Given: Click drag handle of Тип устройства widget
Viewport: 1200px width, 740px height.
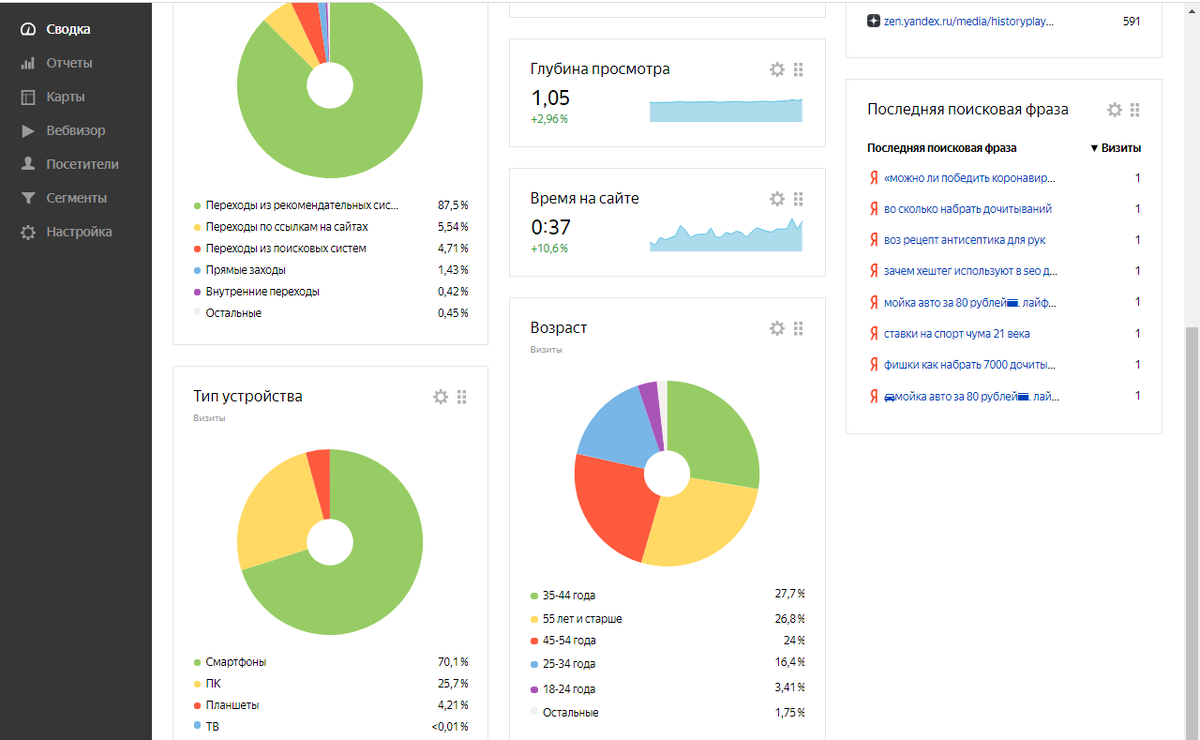Looking at the screenshot, I should (x=461, y=396).
